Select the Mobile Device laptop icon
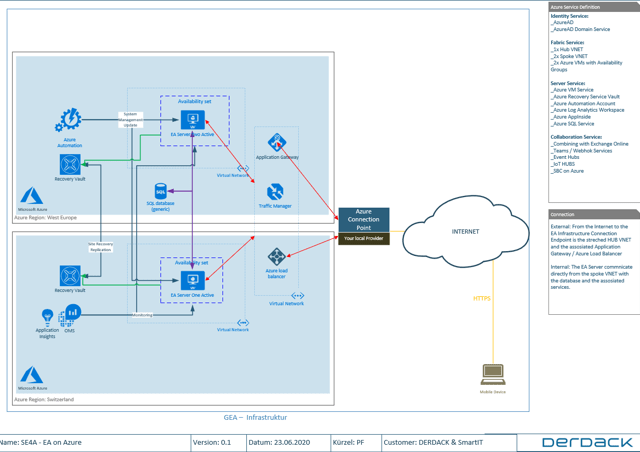This screenshot has height=452, width=640. pos(493,374)
